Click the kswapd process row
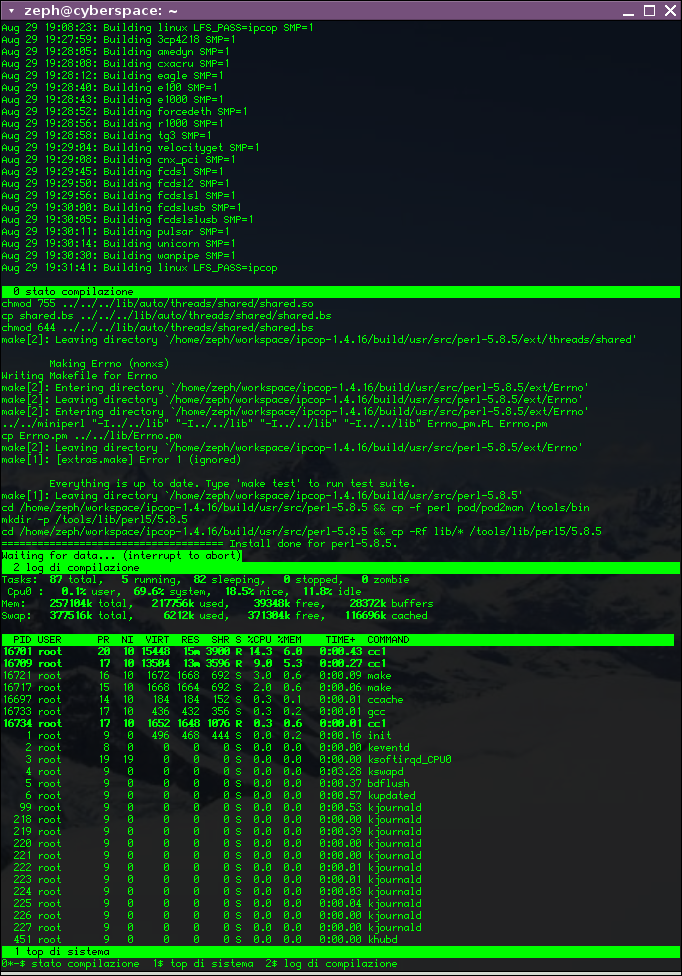Screen dimensions: 682x976 (x=200, y=771)
